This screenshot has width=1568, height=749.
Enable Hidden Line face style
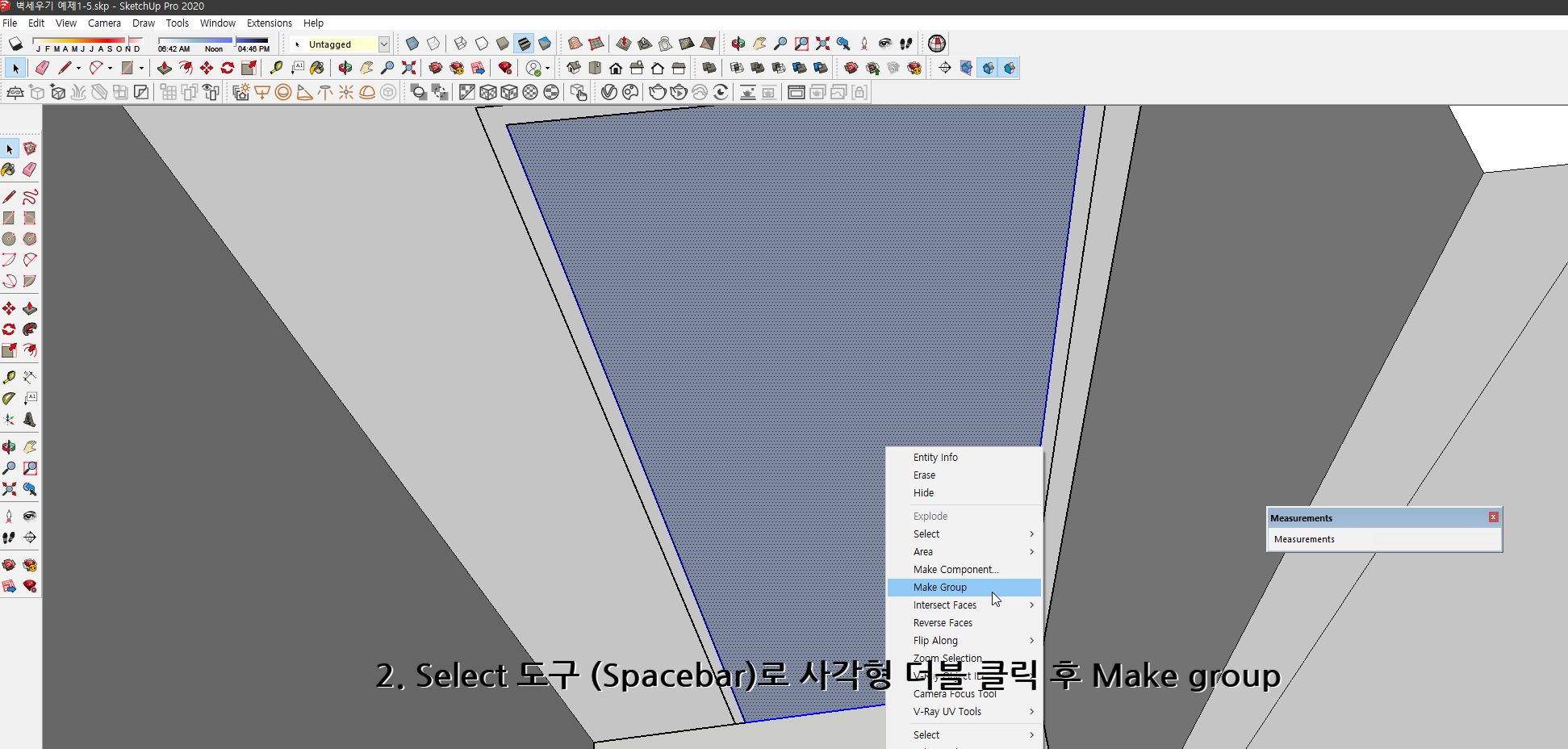click(x=482, y=44)
